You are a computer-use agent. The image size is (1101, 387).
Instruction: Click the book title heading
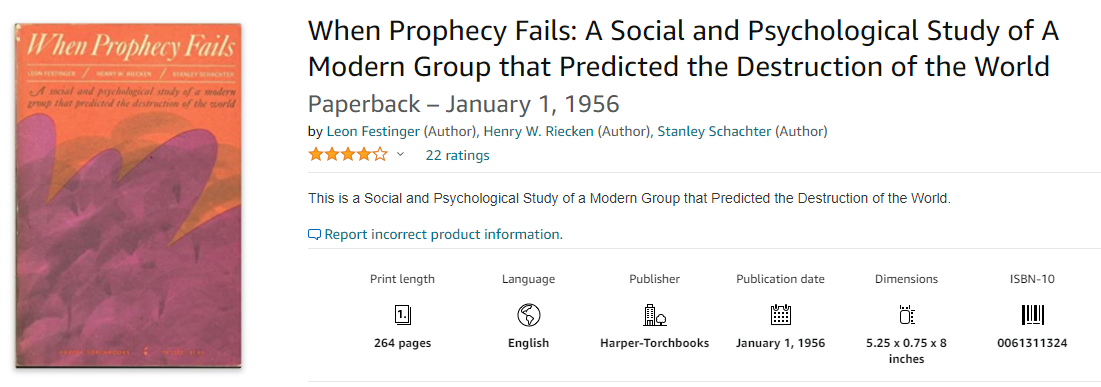(x=683, y=49)
